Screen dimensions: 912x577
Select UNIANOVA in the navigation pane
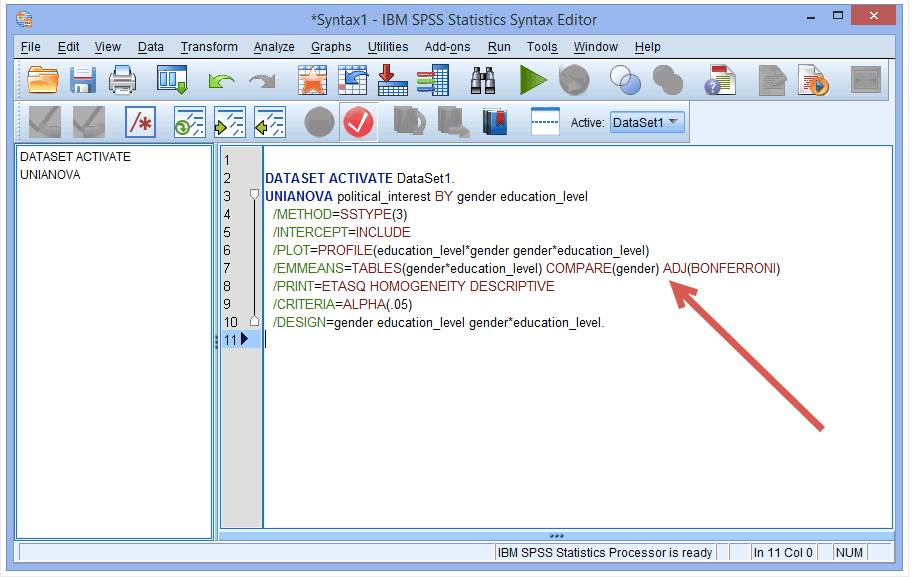coord(50,174)
